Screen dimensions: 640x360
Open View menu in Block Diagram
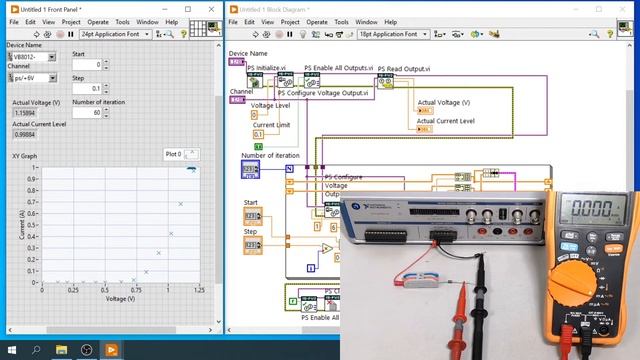point(267,22)
